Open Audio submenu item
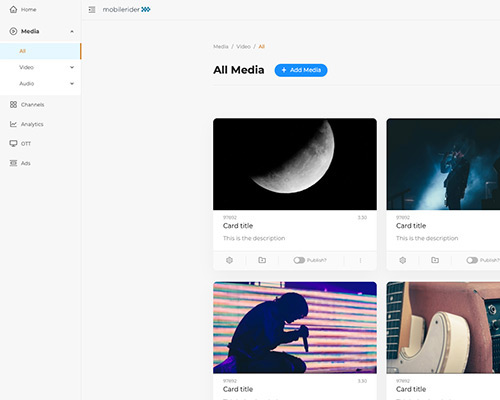The width and height of the screenshot is (500, 400). [40, 84]
